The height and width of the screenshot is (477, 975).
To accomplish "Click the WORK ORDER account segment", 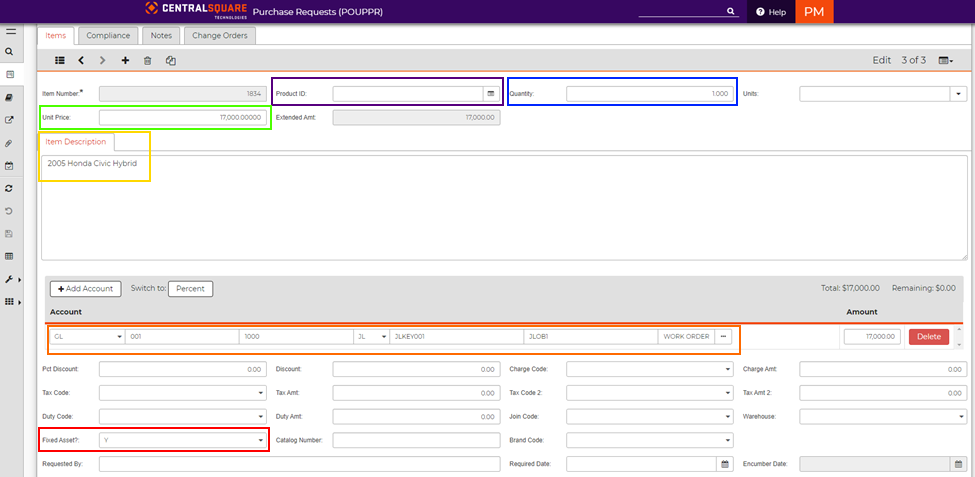I will click(x=686, y=336).
